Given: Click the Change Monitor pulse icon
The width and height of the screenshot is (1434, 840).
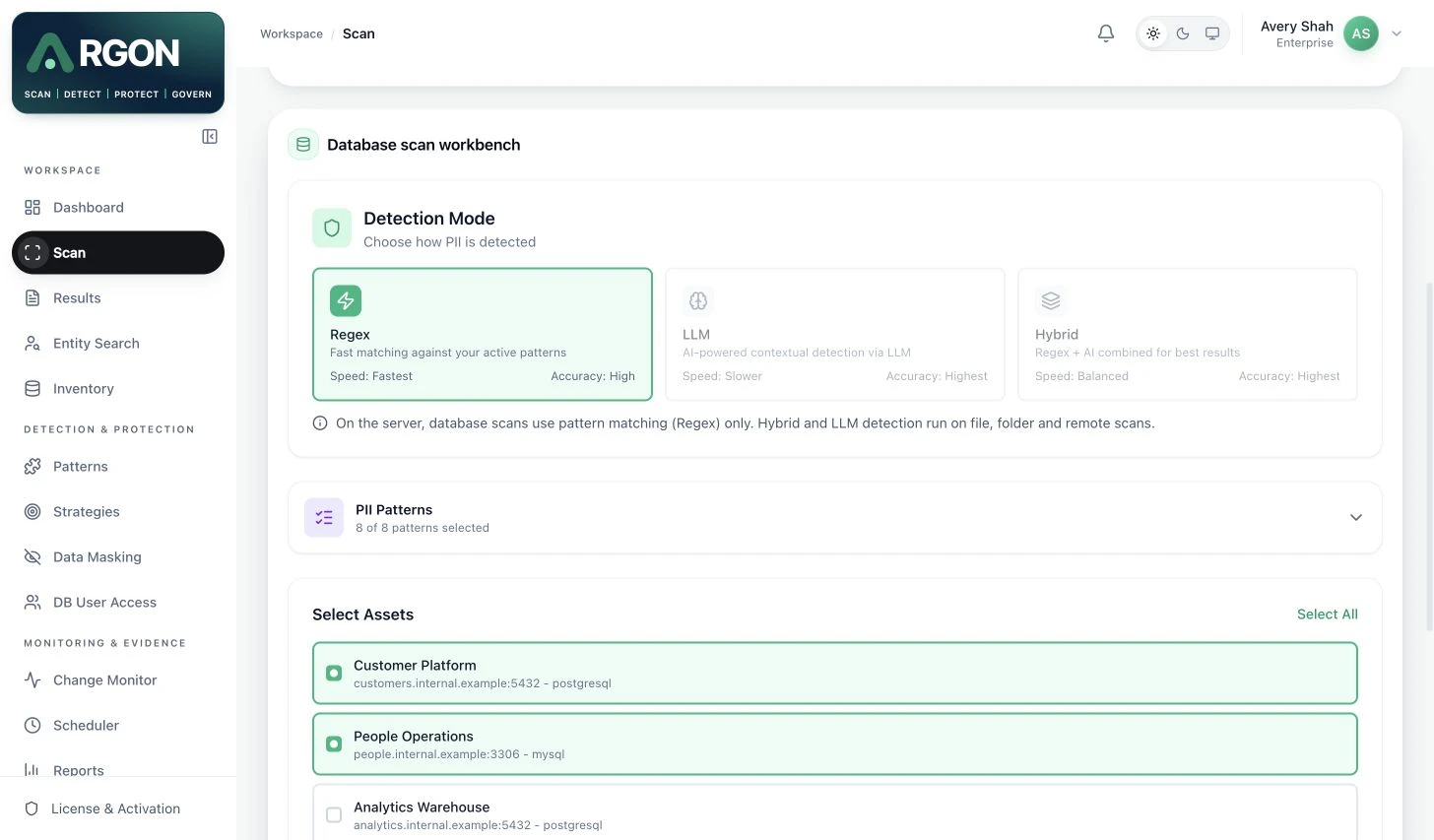Looking at the screenshot, I should pos(33,680).
